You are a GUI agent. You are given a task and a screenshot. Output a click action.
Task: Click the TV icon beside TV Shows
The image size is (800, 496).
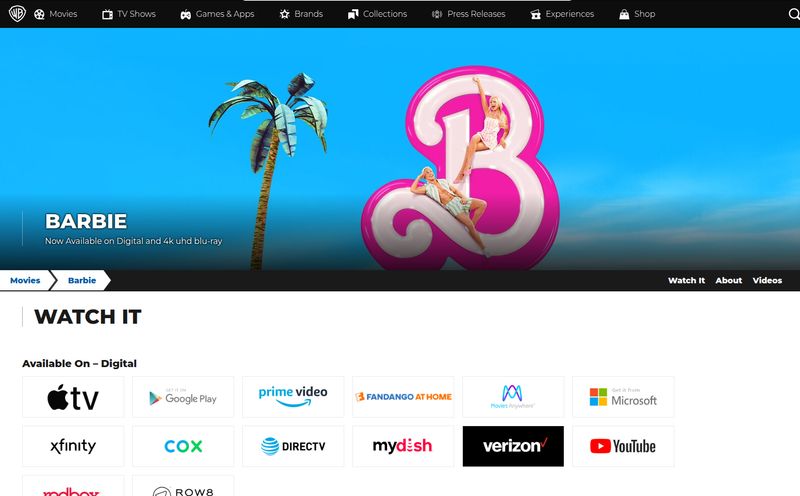point(107,14)
